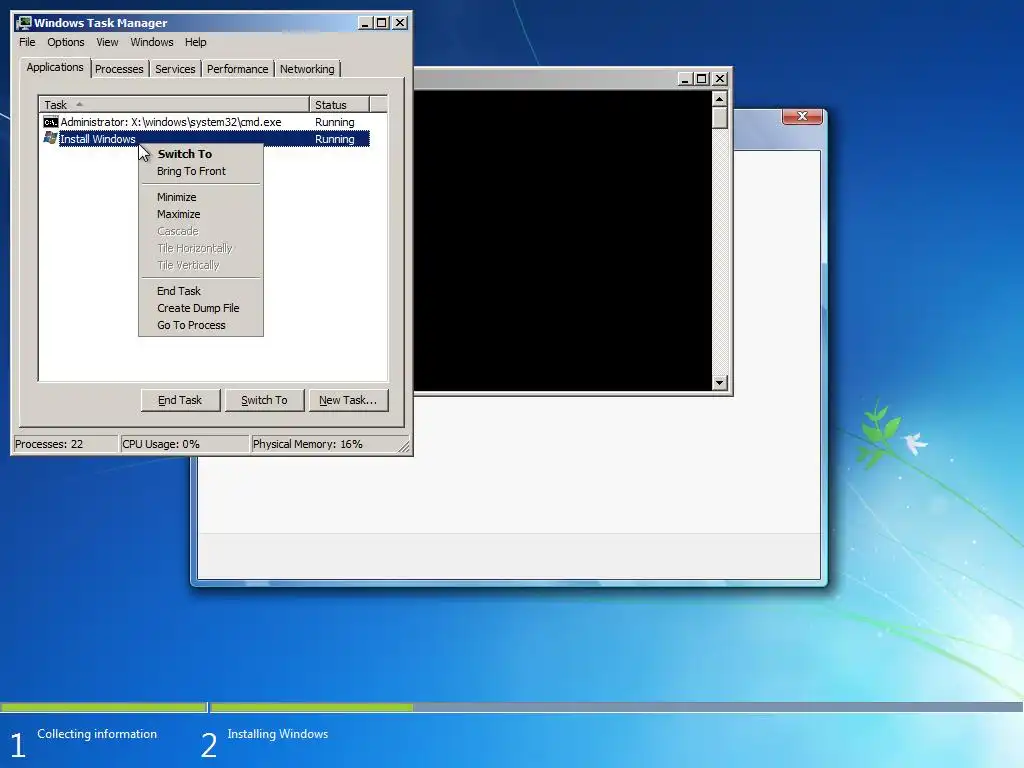The width and height of the screenshot is (1024, 768).
Task: Open the View menu
Action: [107, 42]
